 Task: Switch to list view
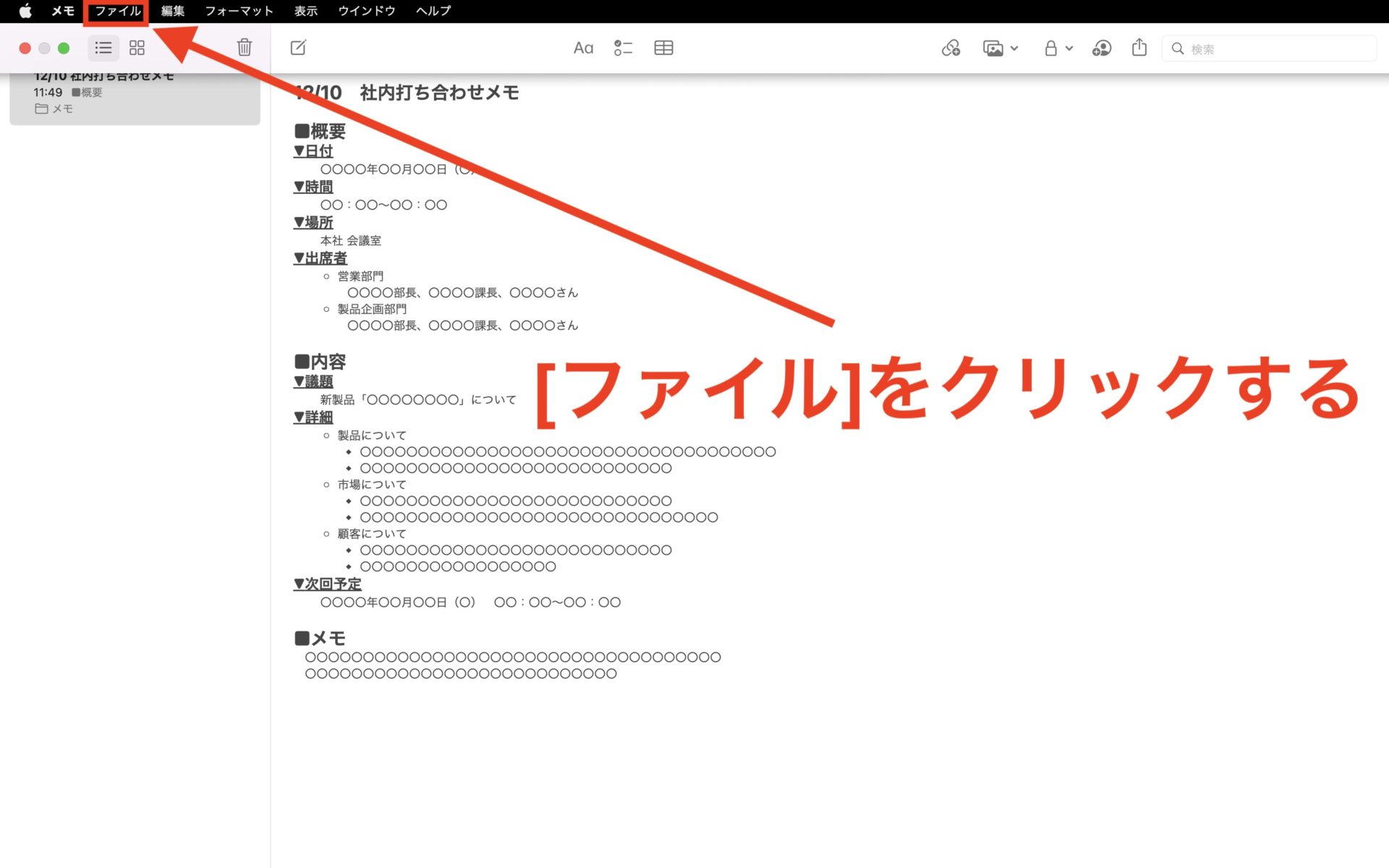(103, 48)
